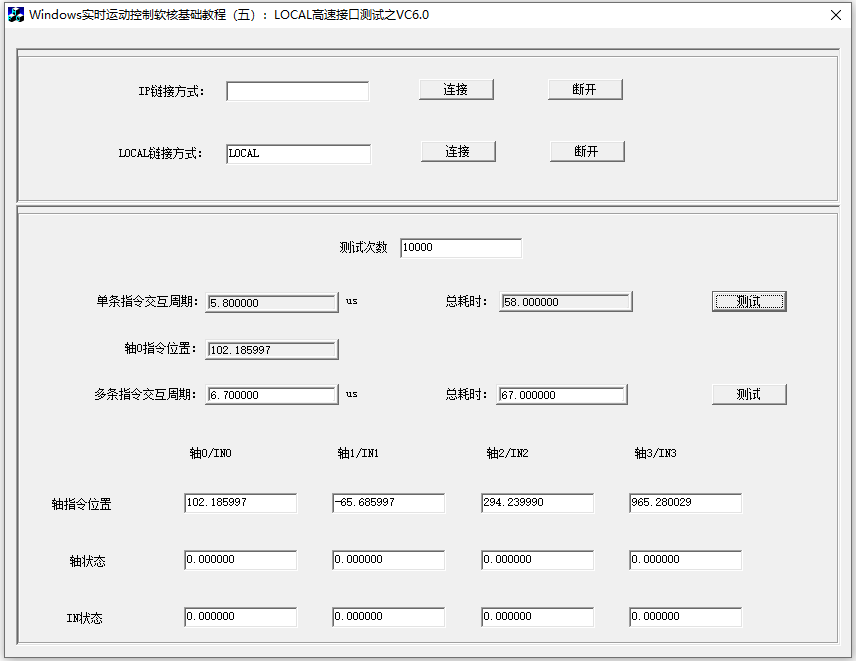The image size is (856, 661).
Task: Select the LOCAL链接方式 field containing LOCAL
Action: coord(296,153)
